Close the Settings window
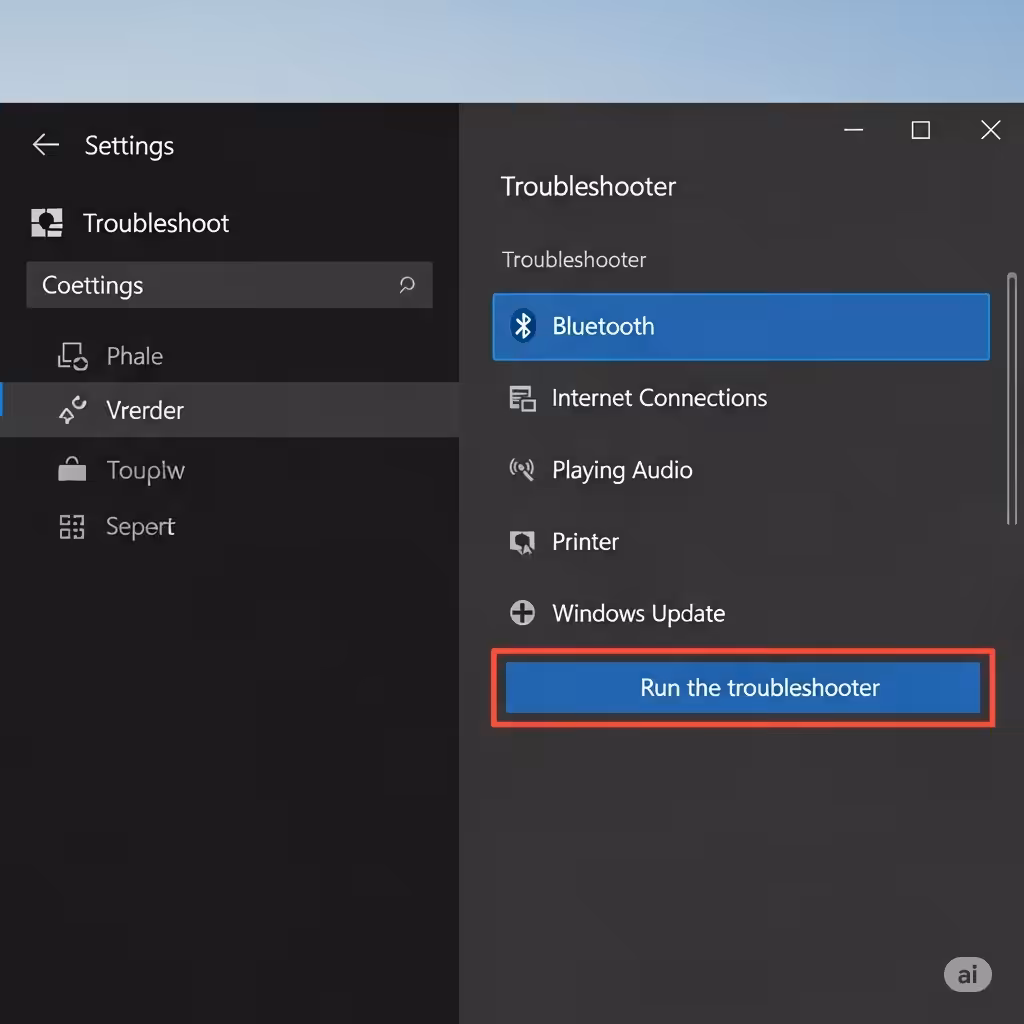 point(991,130)
